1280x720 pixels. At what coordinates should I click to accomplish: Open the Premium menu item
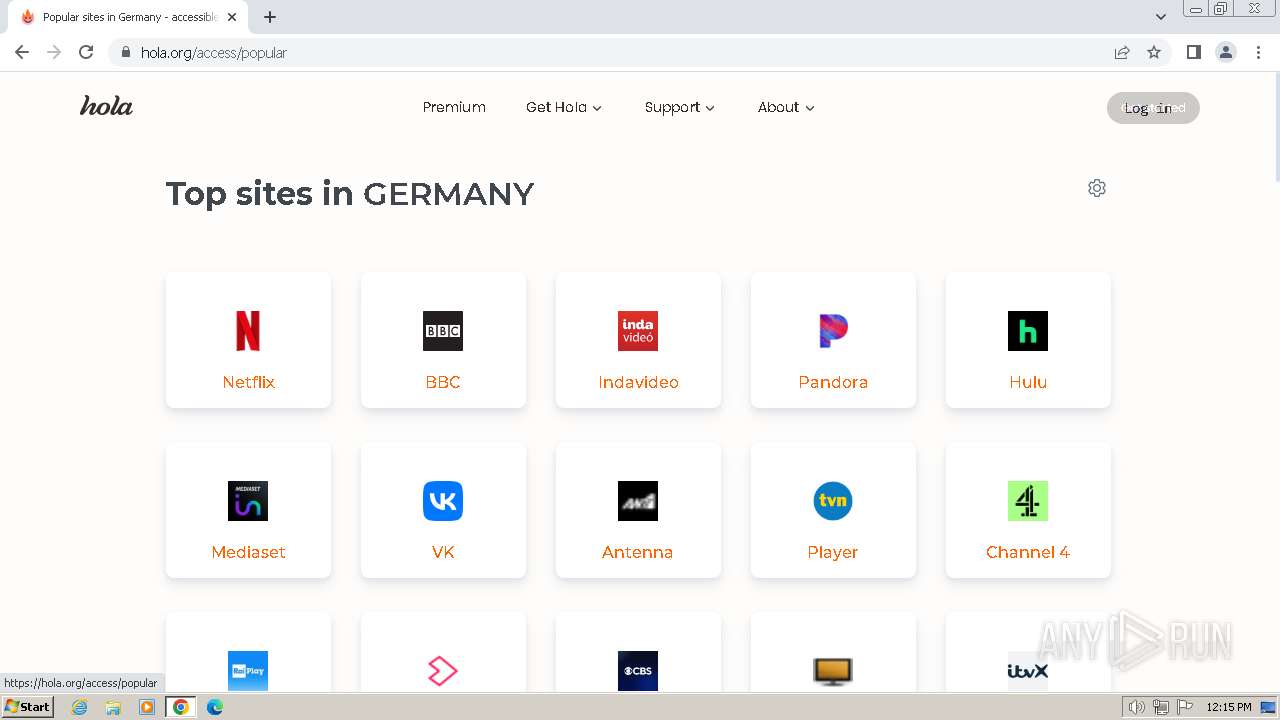point(454,107)
